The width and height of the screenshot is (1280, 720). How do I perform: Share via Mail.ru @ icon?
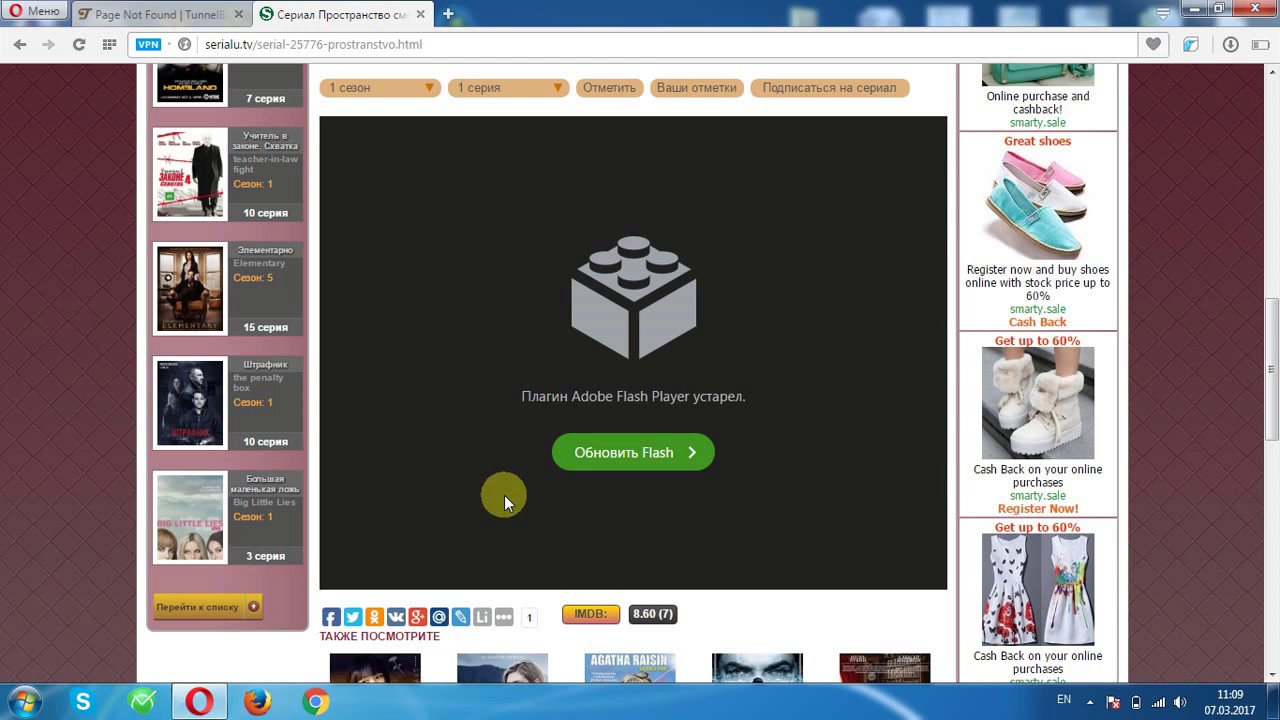(x=439, y=617)
